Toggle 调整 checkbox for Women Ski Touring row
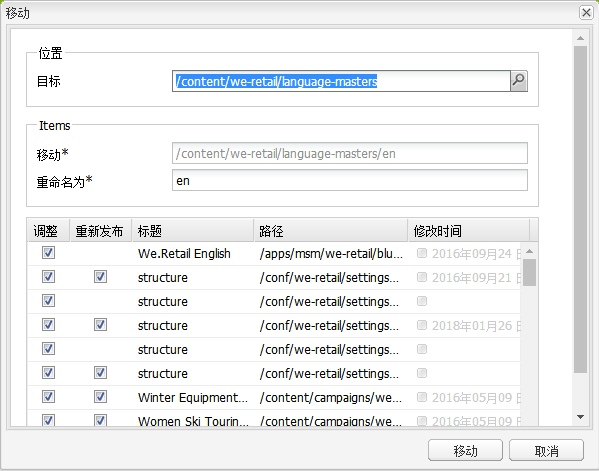 tap(49, 420)
